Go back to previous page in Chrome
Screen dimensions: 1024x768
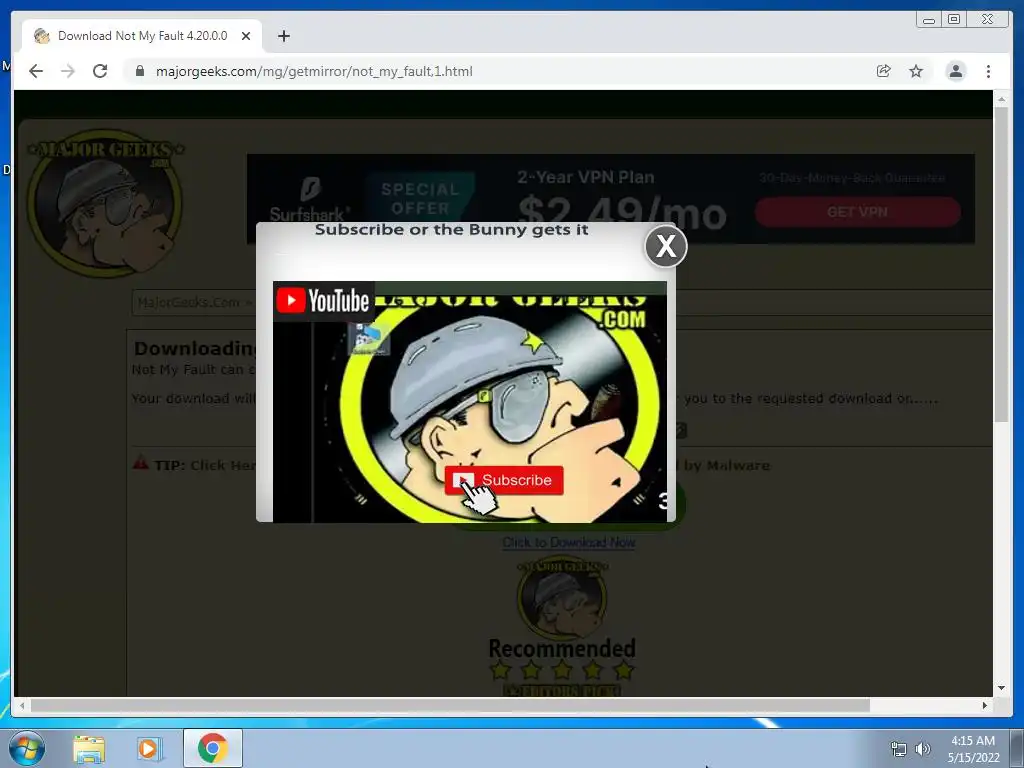pyautogui.click(x=36, y=71)
